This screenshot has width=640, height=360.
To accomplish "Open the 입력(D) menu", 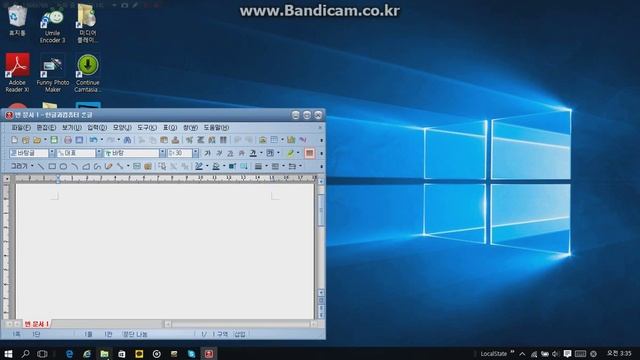I will click(x=97, y=128).
